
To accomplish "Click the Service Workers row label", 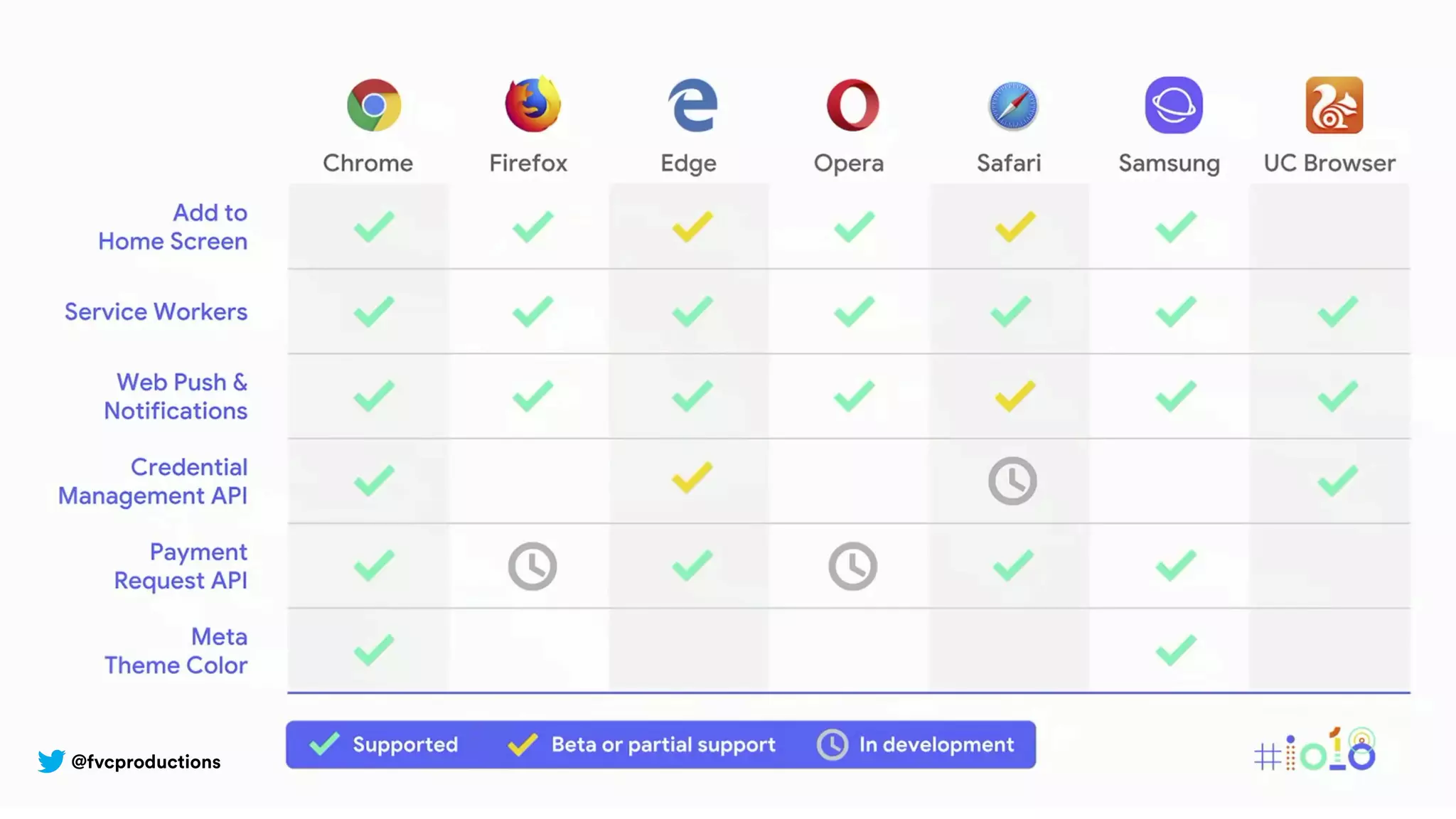I will point(156,311).
